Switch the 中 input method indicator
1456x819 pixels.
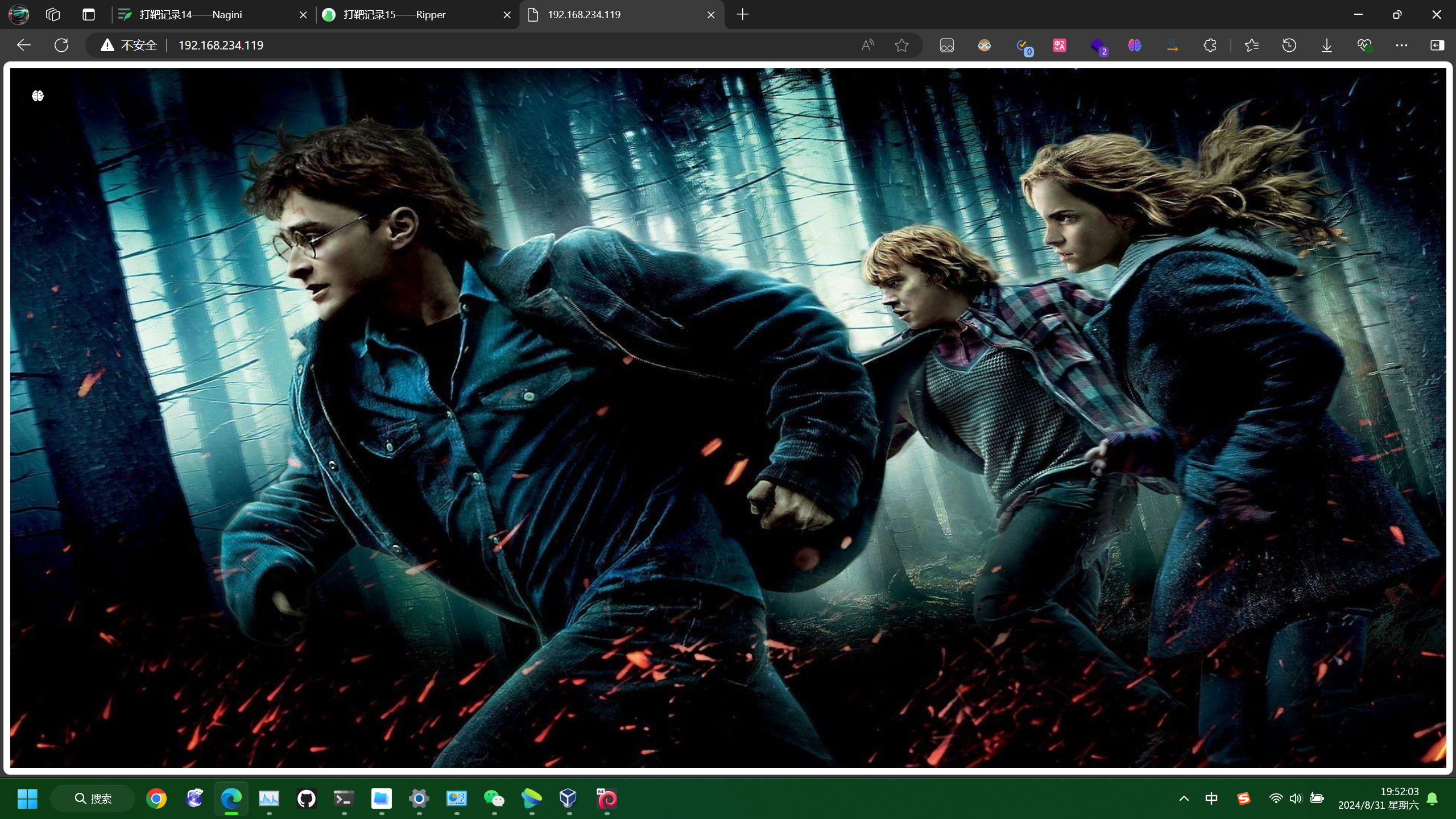click(1211, 799)
